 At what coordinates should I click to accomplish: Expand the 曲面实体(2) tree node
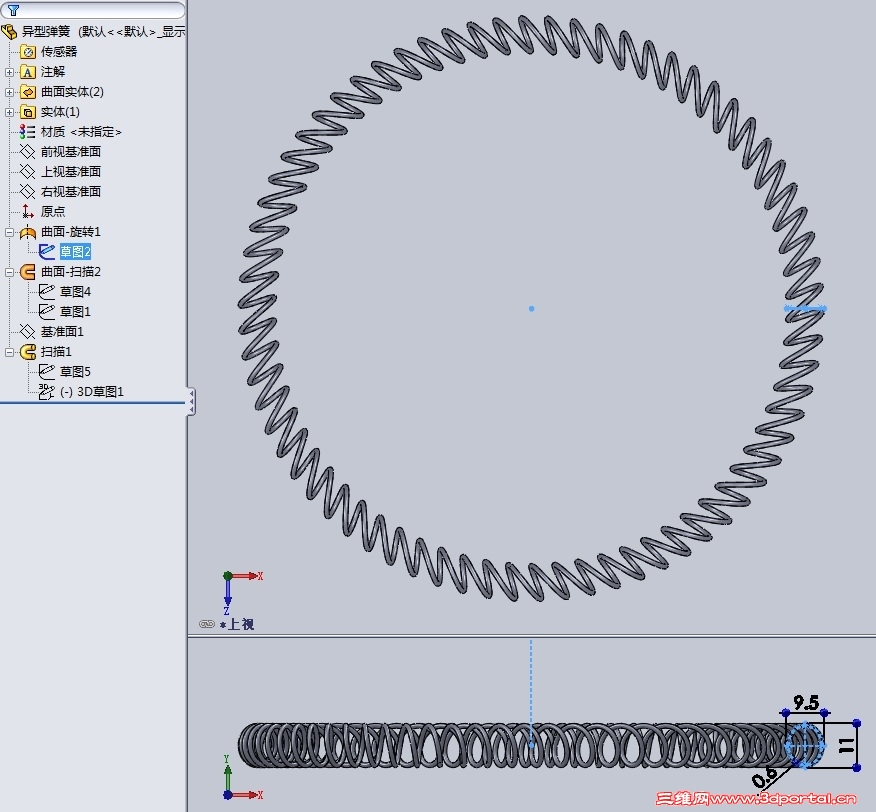tap(9, 92)
